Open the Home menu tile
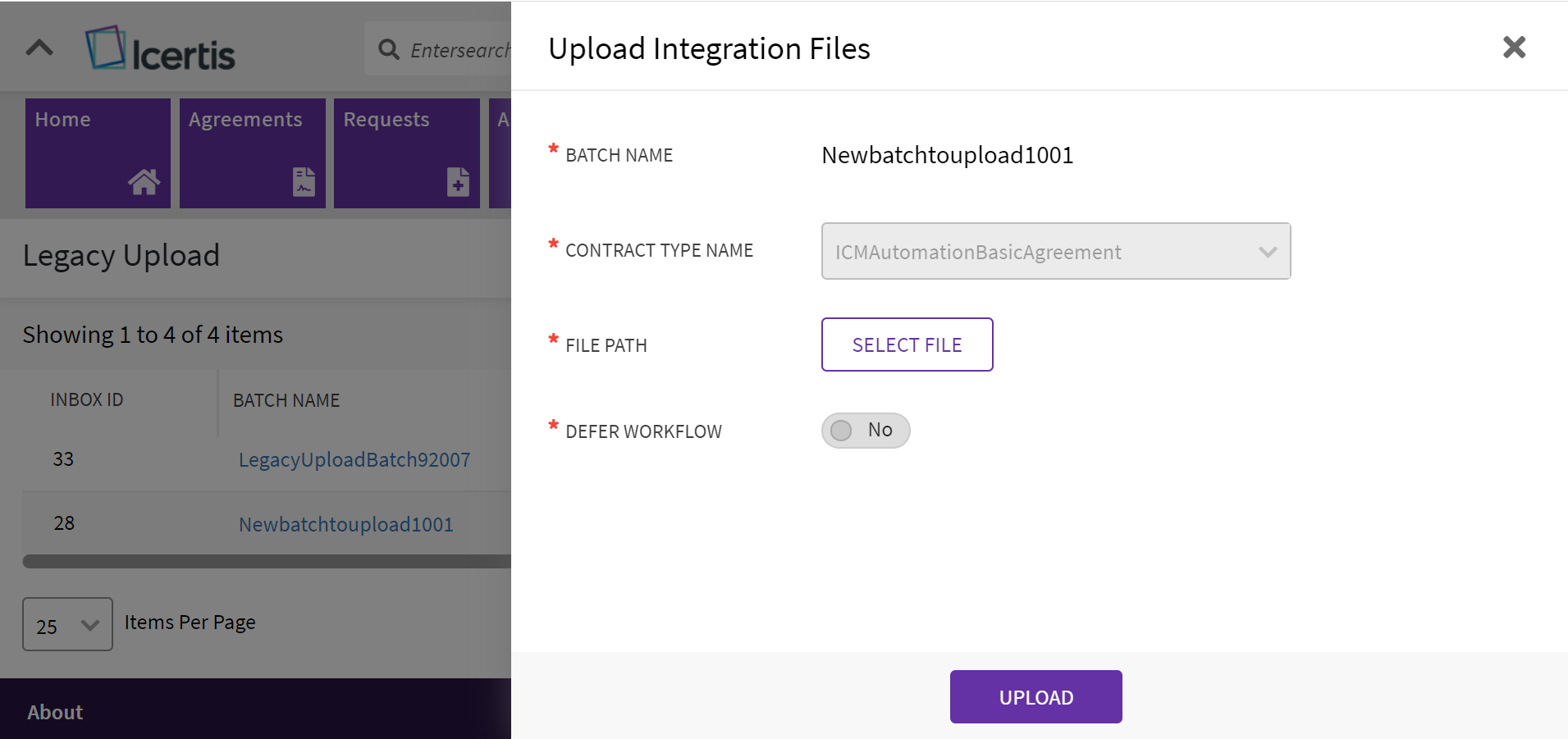The image size is (1568, 739). click(x=98, y=153)
